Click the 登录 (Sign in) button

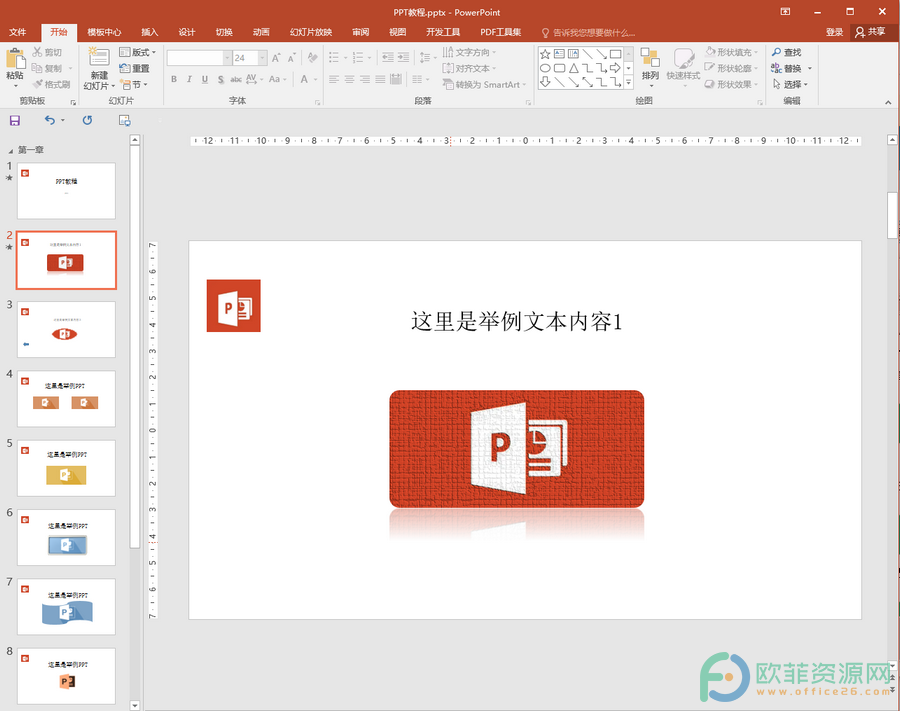tap(834, 32)
